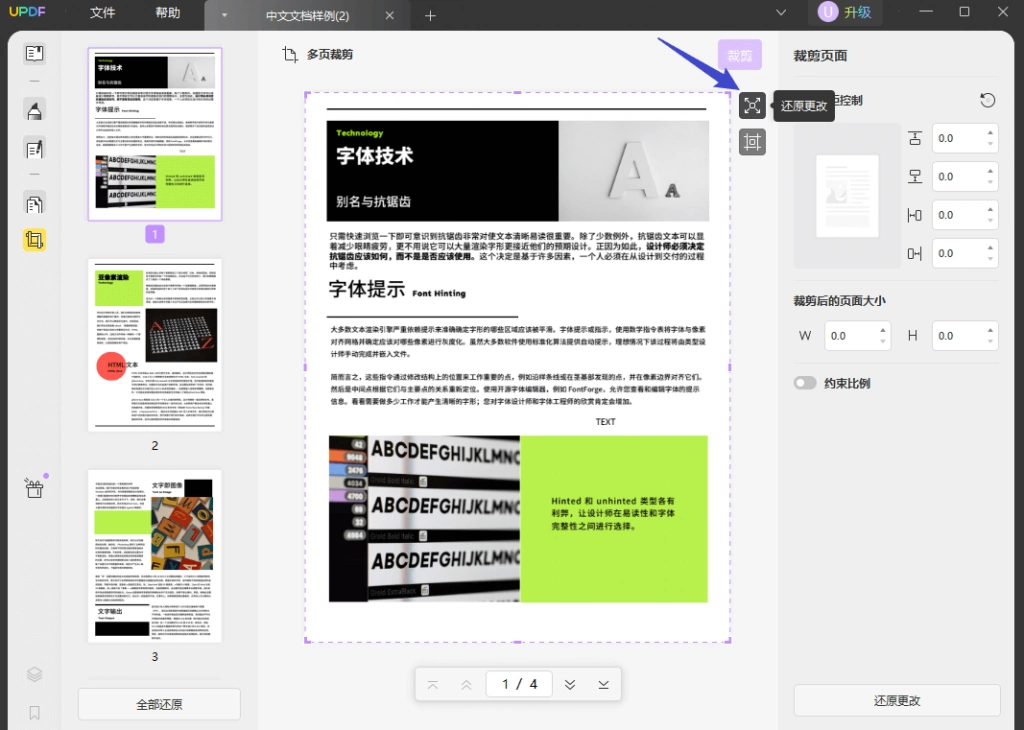Click the user avatar U icon
The image size is (1024, 730).
(828, 12)
